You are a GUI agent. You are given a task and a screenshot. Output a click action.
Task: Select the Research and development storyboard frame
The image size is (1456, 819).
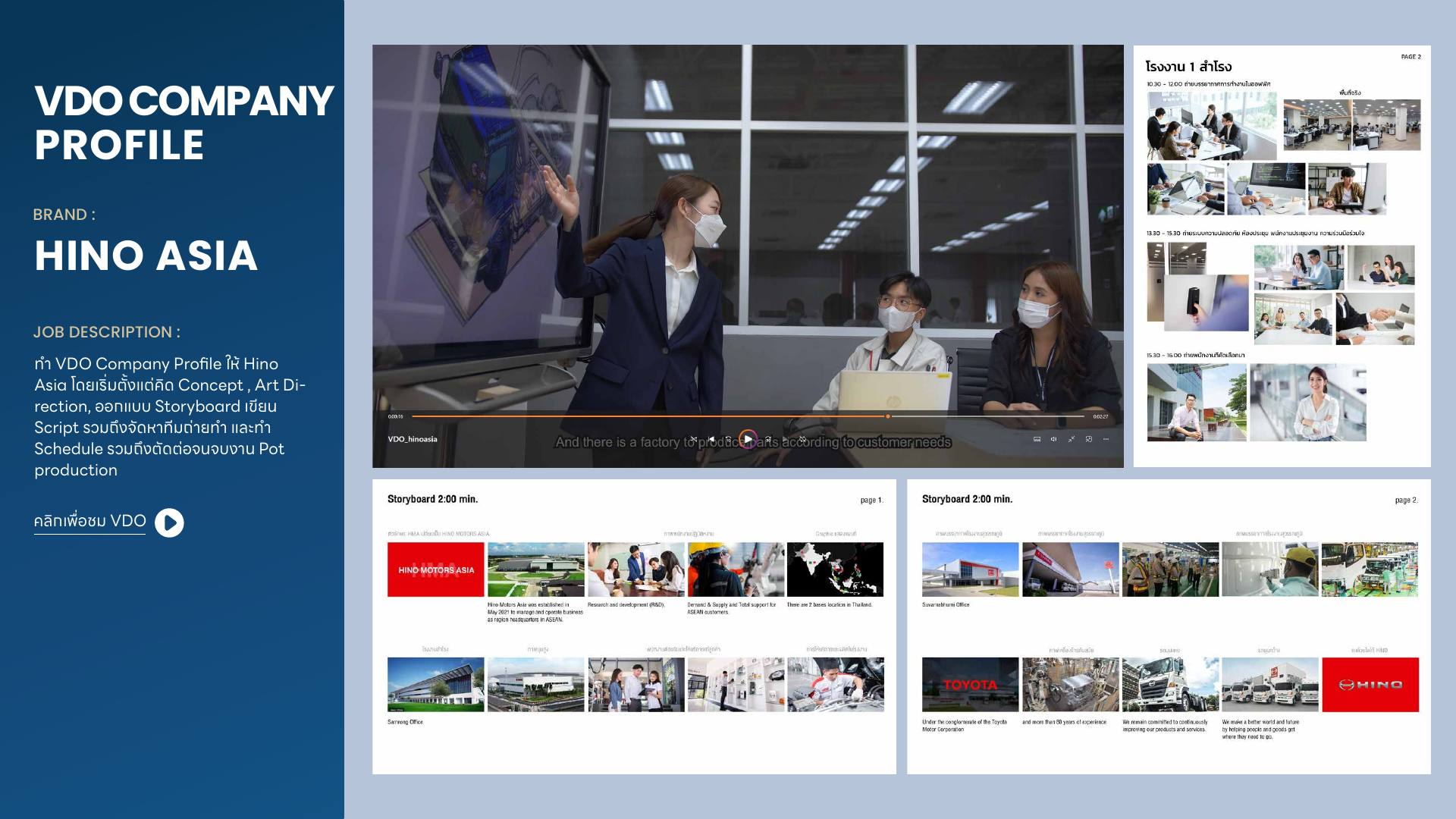(635, 570)
